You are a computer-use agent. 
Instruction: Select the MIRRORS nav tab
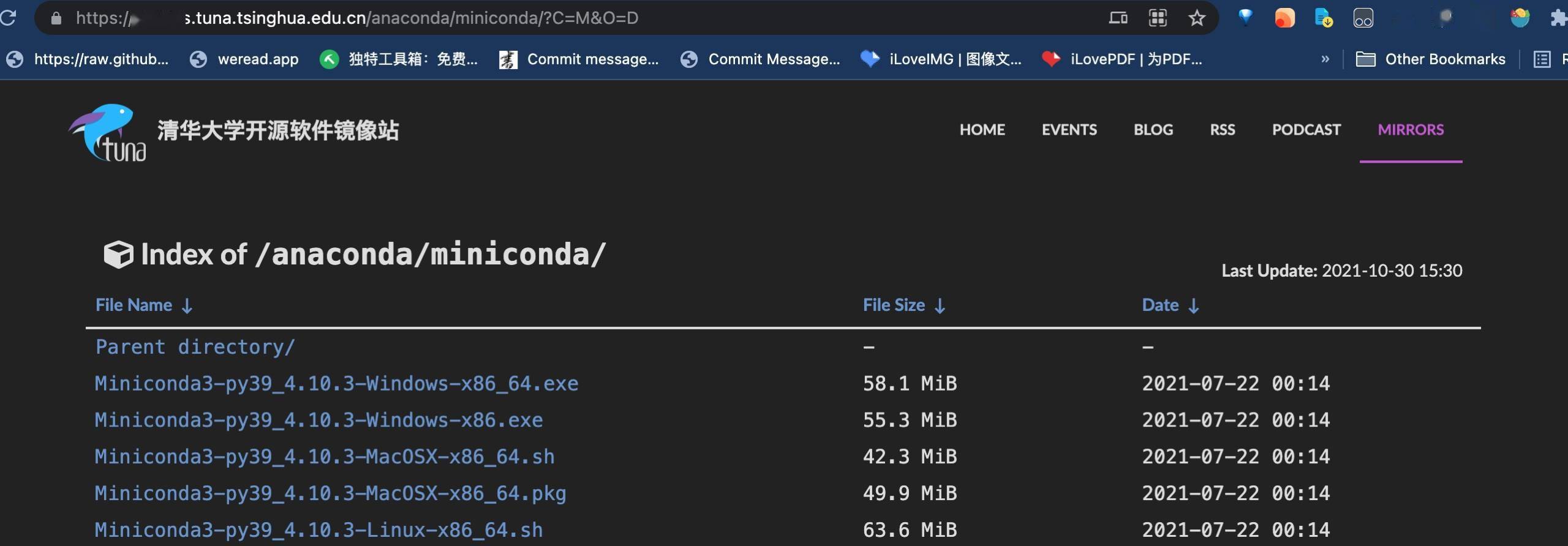point(1411,130)
